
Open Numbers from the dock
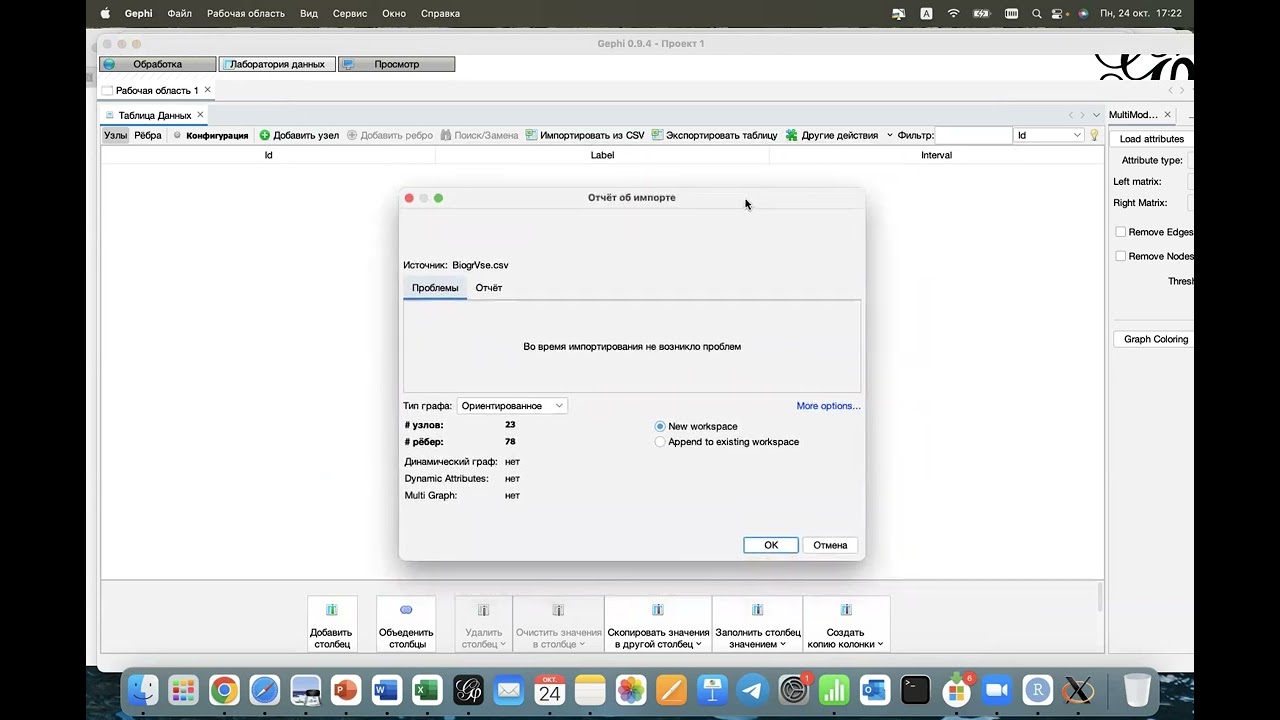pyautogui.click(x=834, y=690)
